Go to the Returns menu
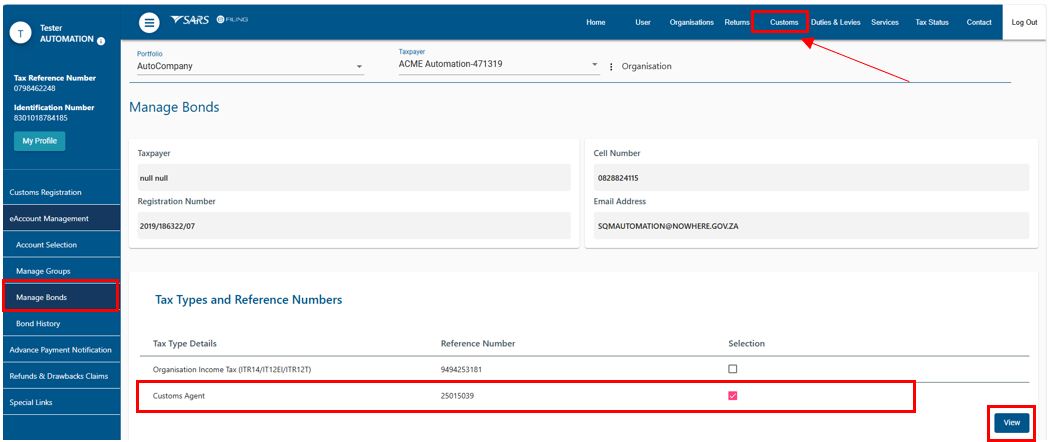1050x442 pixels. (x=737, y=22)
